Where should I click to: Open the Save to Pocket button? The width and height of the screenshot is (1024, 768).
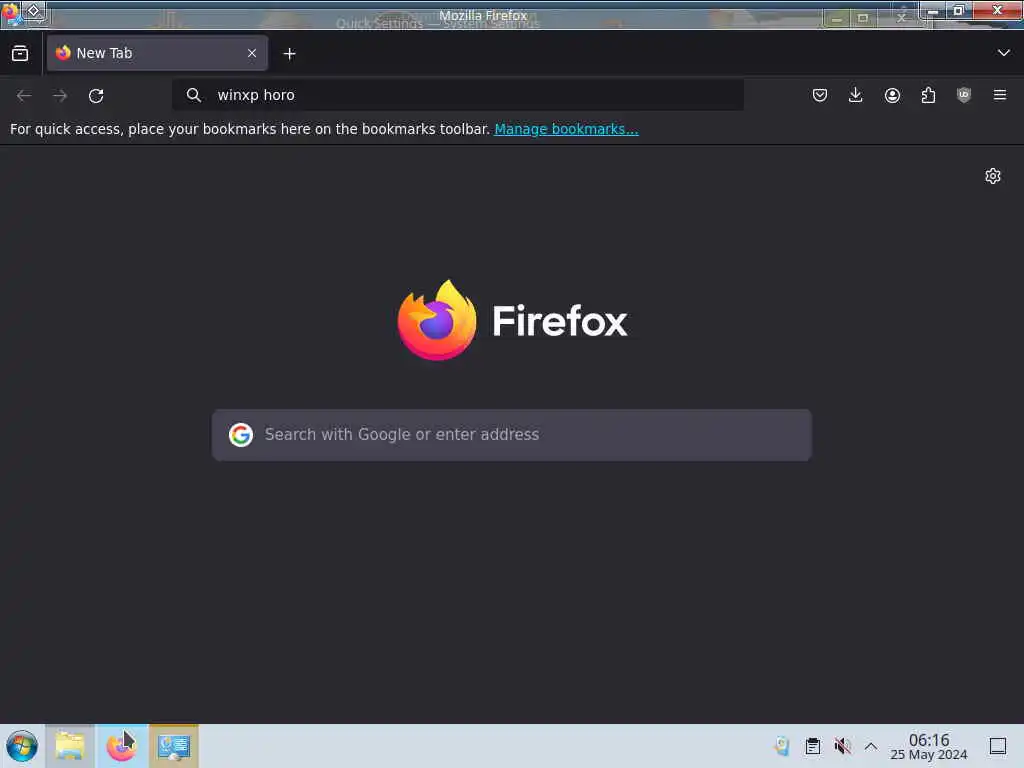[820, 95]
